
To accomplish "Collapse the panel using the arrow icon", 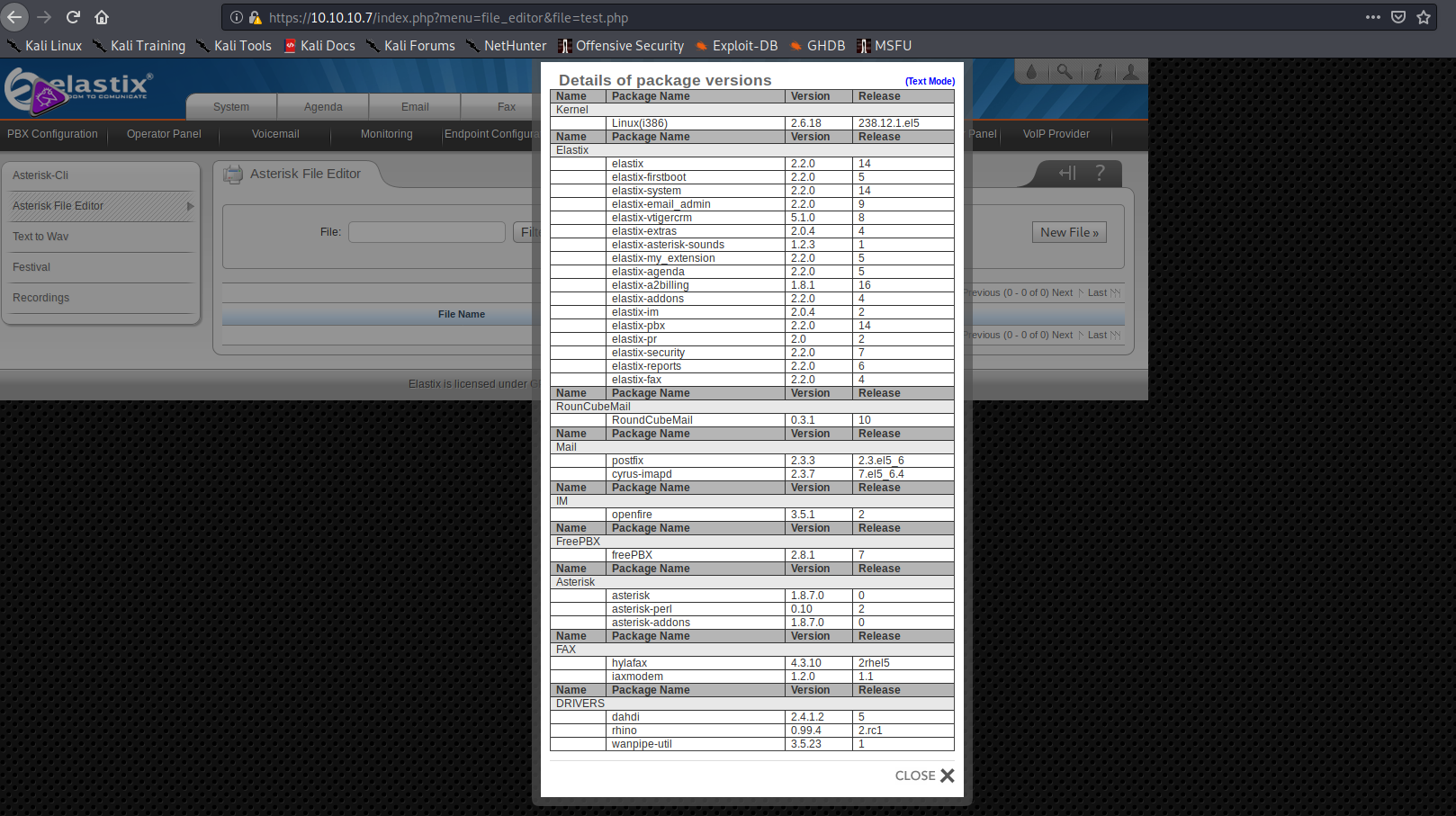I will click(1067, 173).
